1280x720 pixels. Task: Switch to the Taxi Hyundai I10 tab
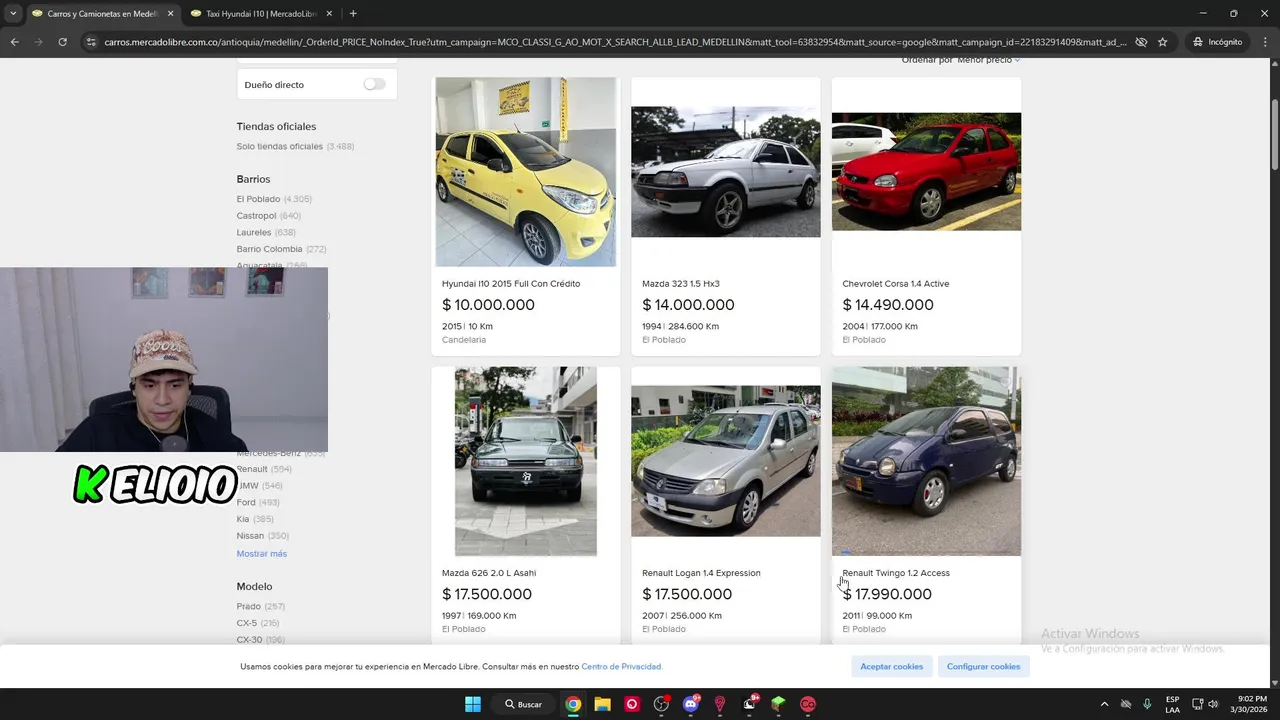click(x=260, y=14)
